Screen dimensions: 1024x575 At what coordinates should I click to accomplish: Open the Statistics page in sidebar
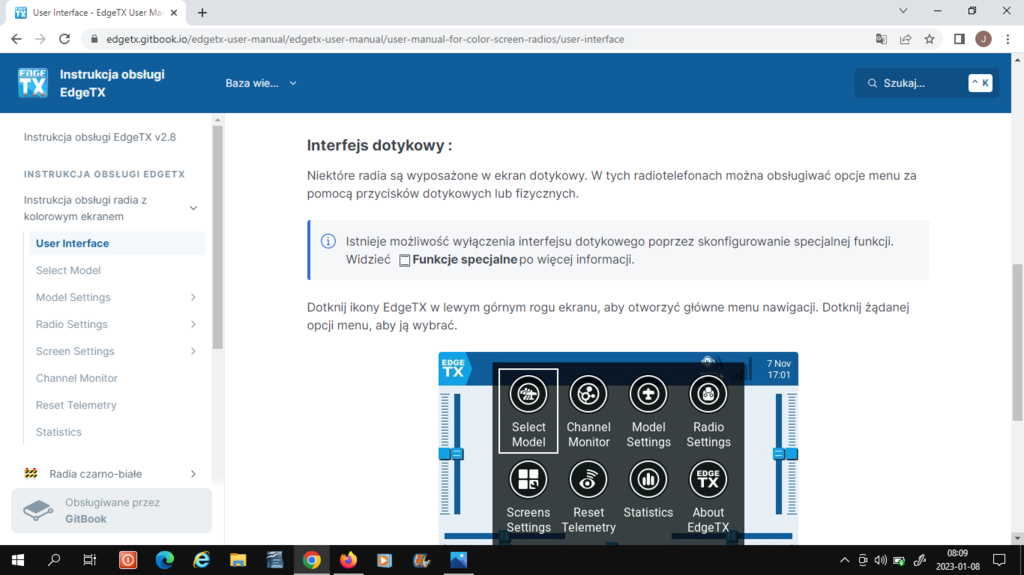[x=59, y=432]
